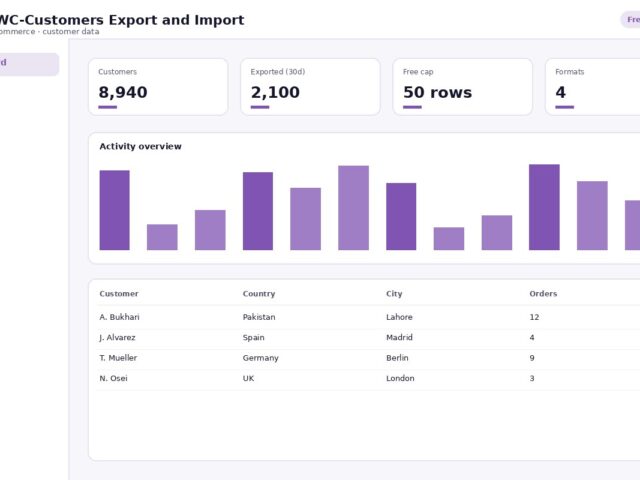
Task: Click order count 4 in Alvarez row
Action: (x=532, y=338)
